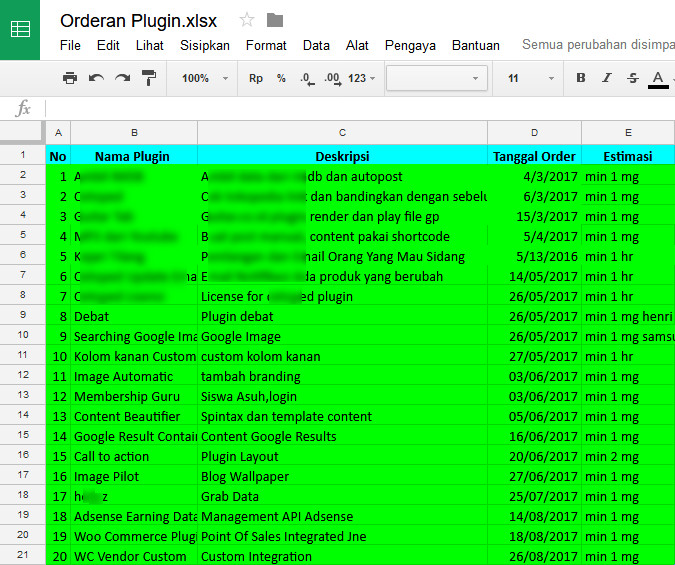Viewport: 675px width, 565px height.
Task: Select the tambah branding cell
Action: pos(342,376)
